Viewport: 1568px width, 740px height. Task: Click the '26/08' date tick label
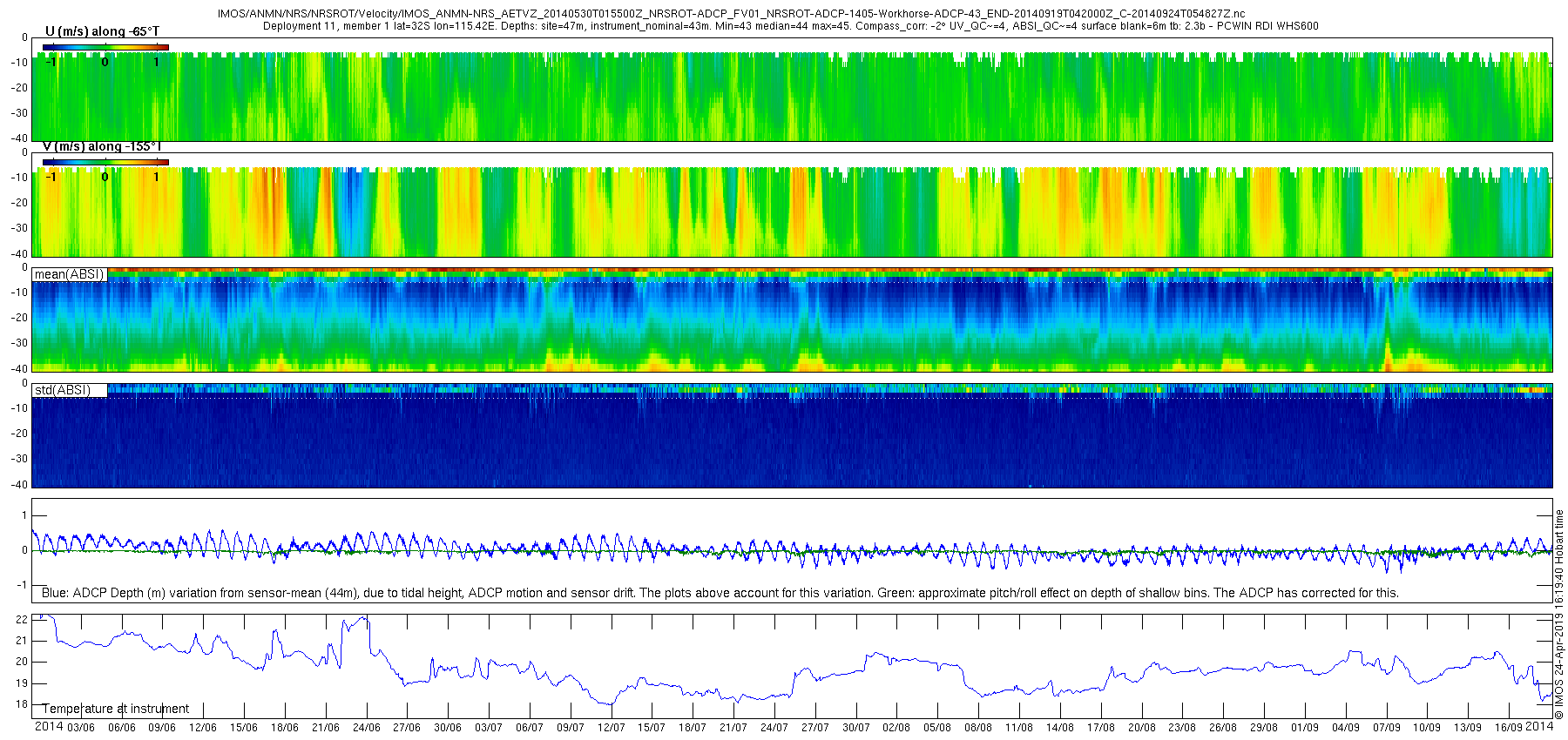coord(1223,728)
